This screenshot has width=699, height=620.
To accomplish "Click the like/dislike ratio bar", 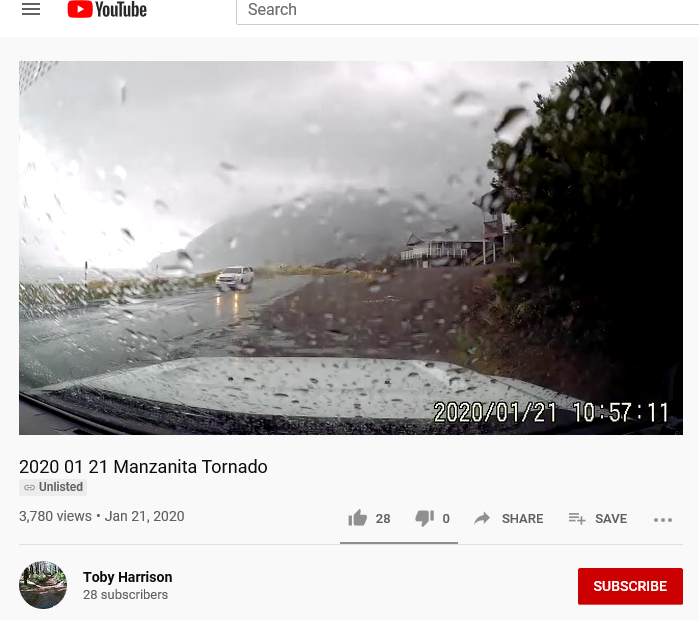I will click(399, 543).
